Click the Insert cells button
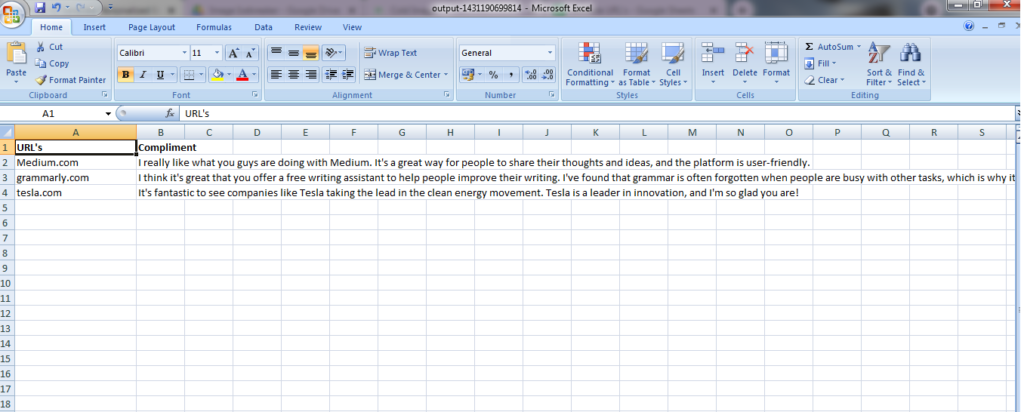Image resolution: width=1024 pixels, height=412 pixels. (x=712, y=64)
